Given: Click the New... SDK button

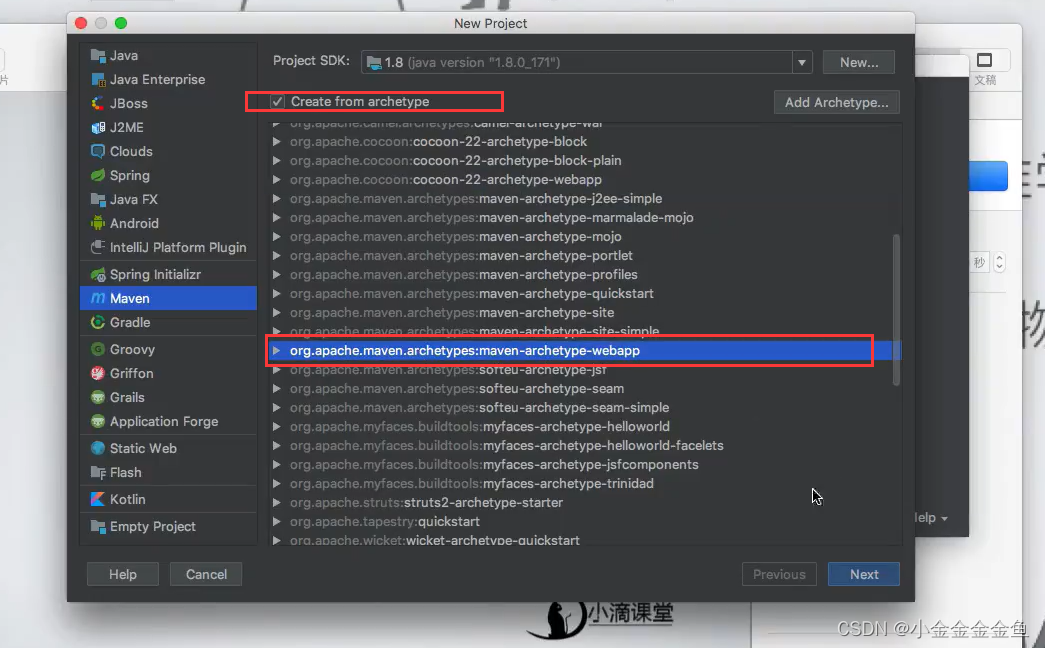Looking at the screenshot, I should pos(858,63).
